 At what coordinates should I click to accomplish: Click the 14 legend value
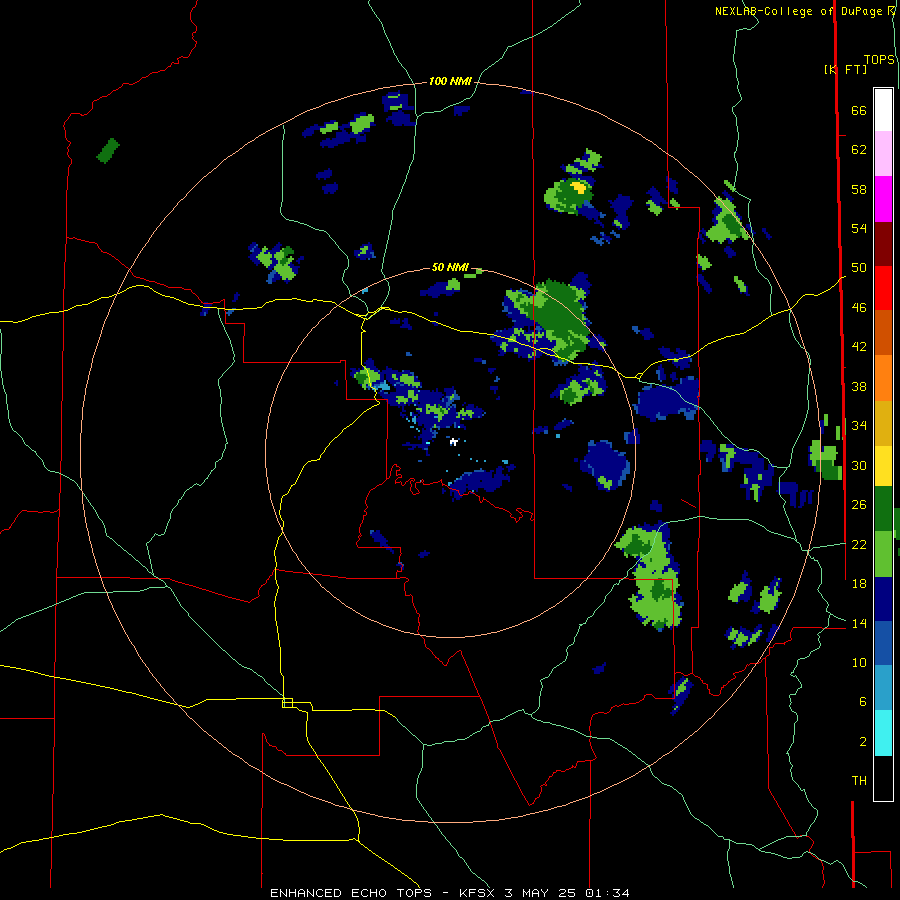(x=859, y=623)
